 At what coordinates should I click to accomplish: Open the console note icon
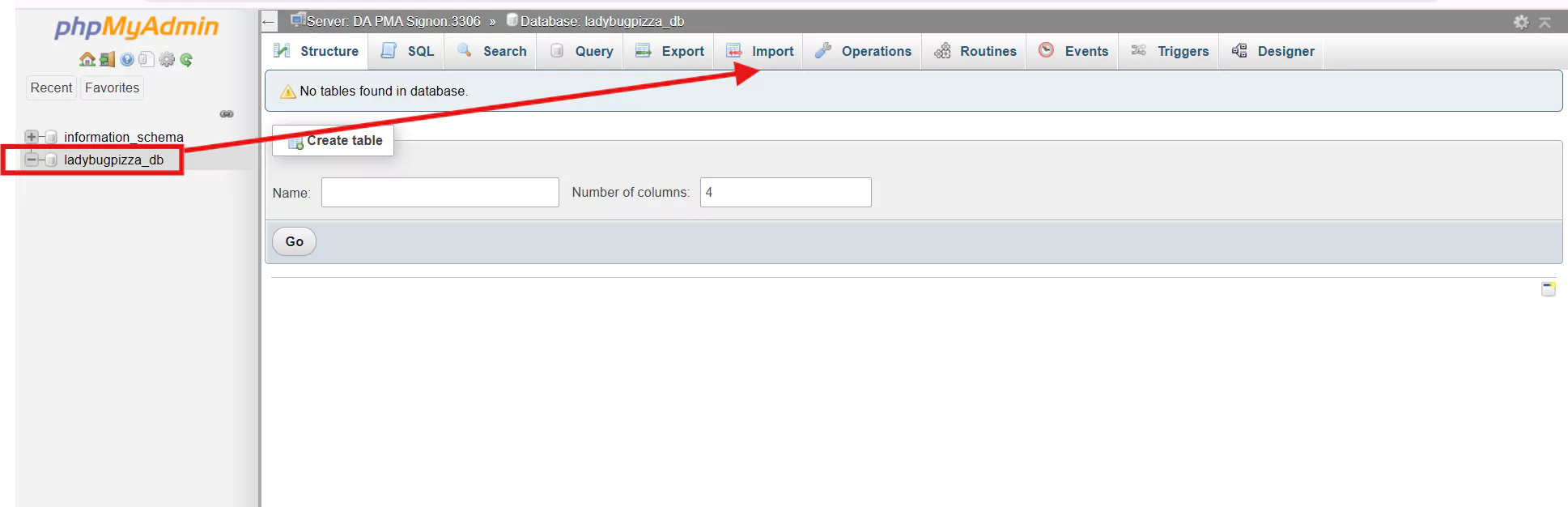(1549, 289)
